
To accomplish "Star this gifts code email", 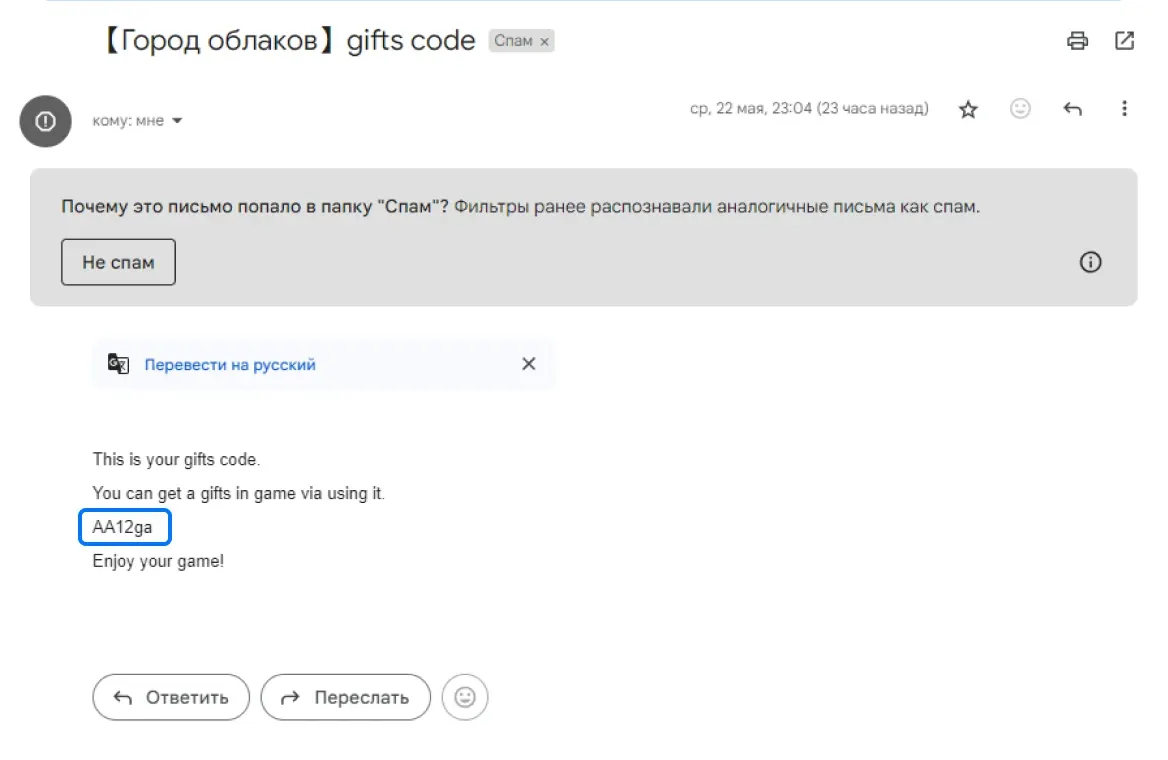I will pyautogui.click(x=968, y=109).
